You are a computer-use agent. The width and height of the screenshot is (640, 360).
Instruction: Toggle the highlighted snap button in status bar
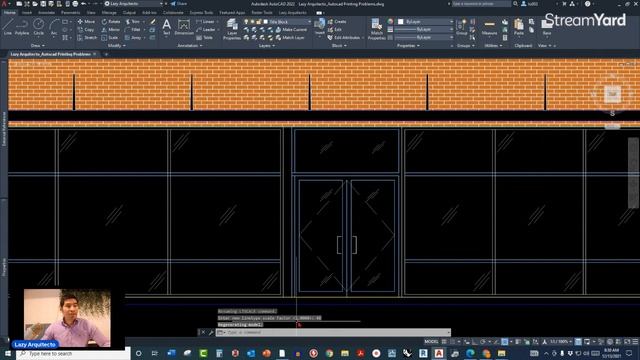point(505,342)
